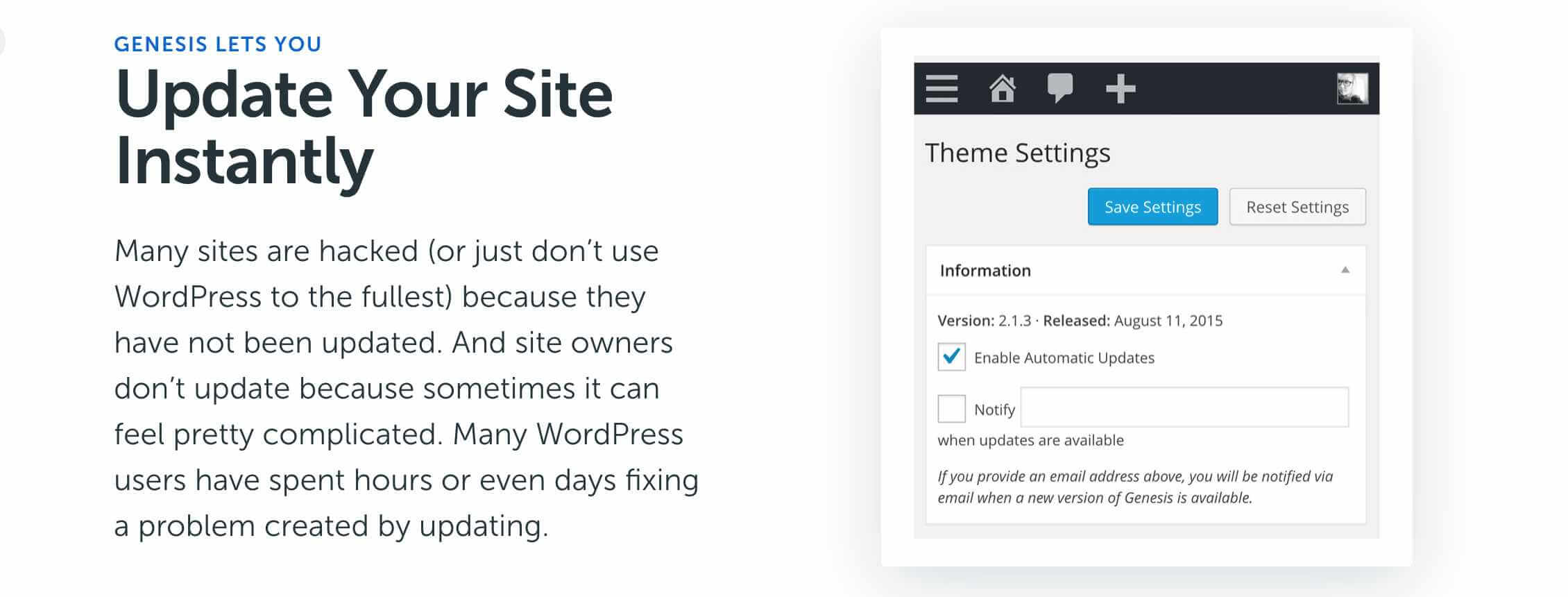
Task: Click the Information panel header title
Action: coord(985,271)
